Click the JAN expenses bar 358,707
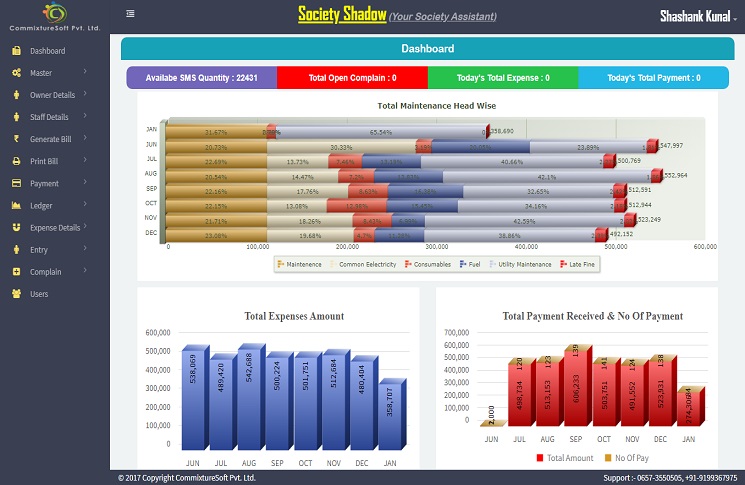Image resolution: width=745 pixels, height=485 pixels. (x=392, y=414)
